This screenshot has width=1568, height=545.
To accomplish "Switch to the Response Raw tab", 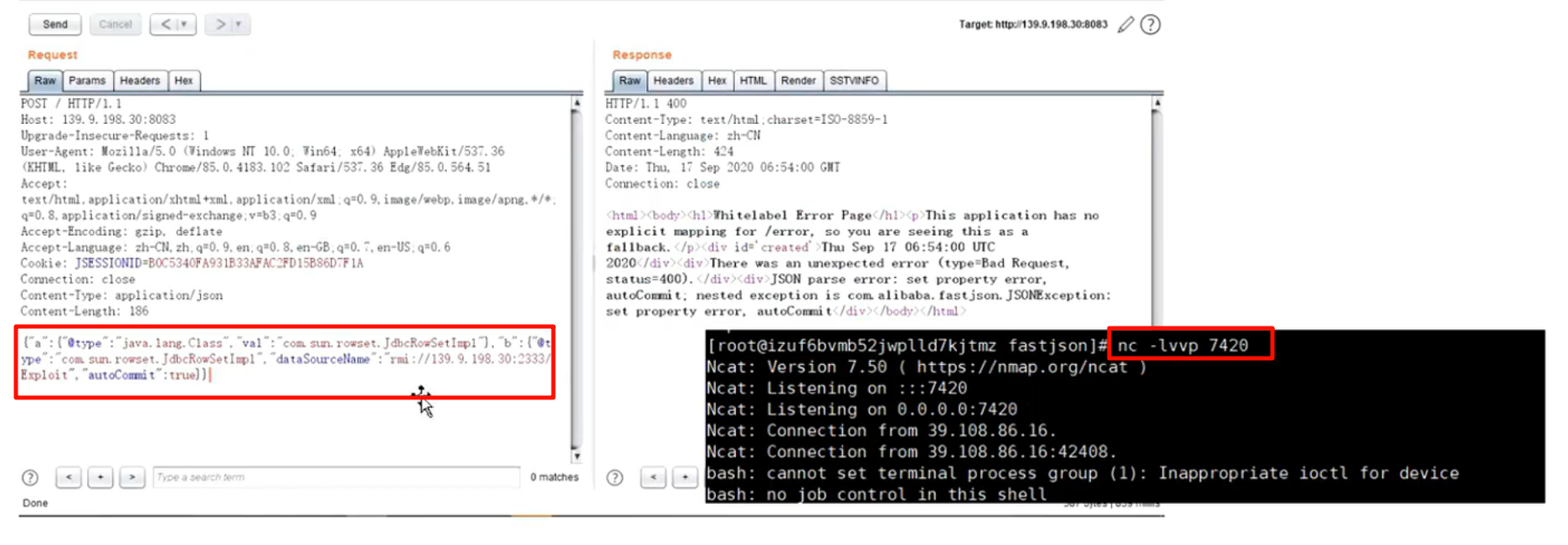I will coord(630,80).
